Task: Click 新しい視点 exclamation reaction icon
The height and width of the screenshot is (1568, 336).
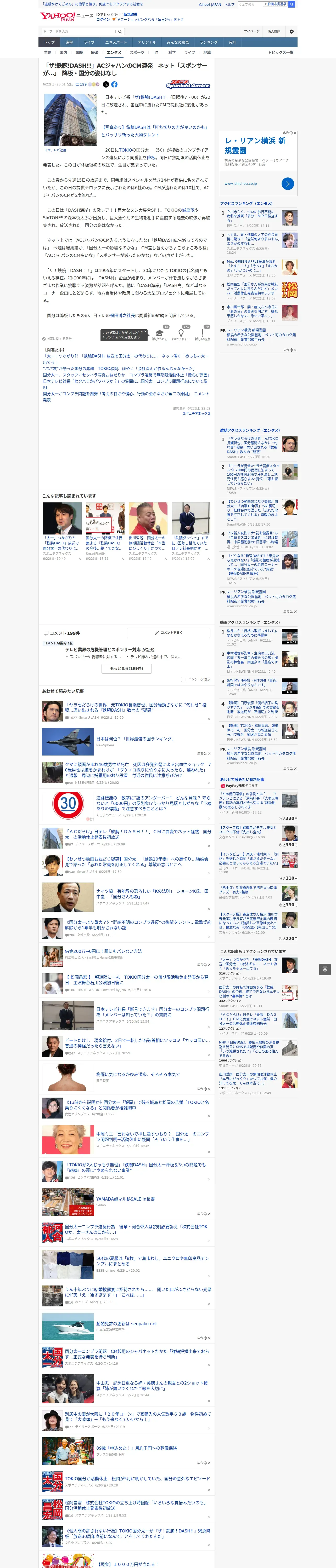Action: (x=203, y=333)
